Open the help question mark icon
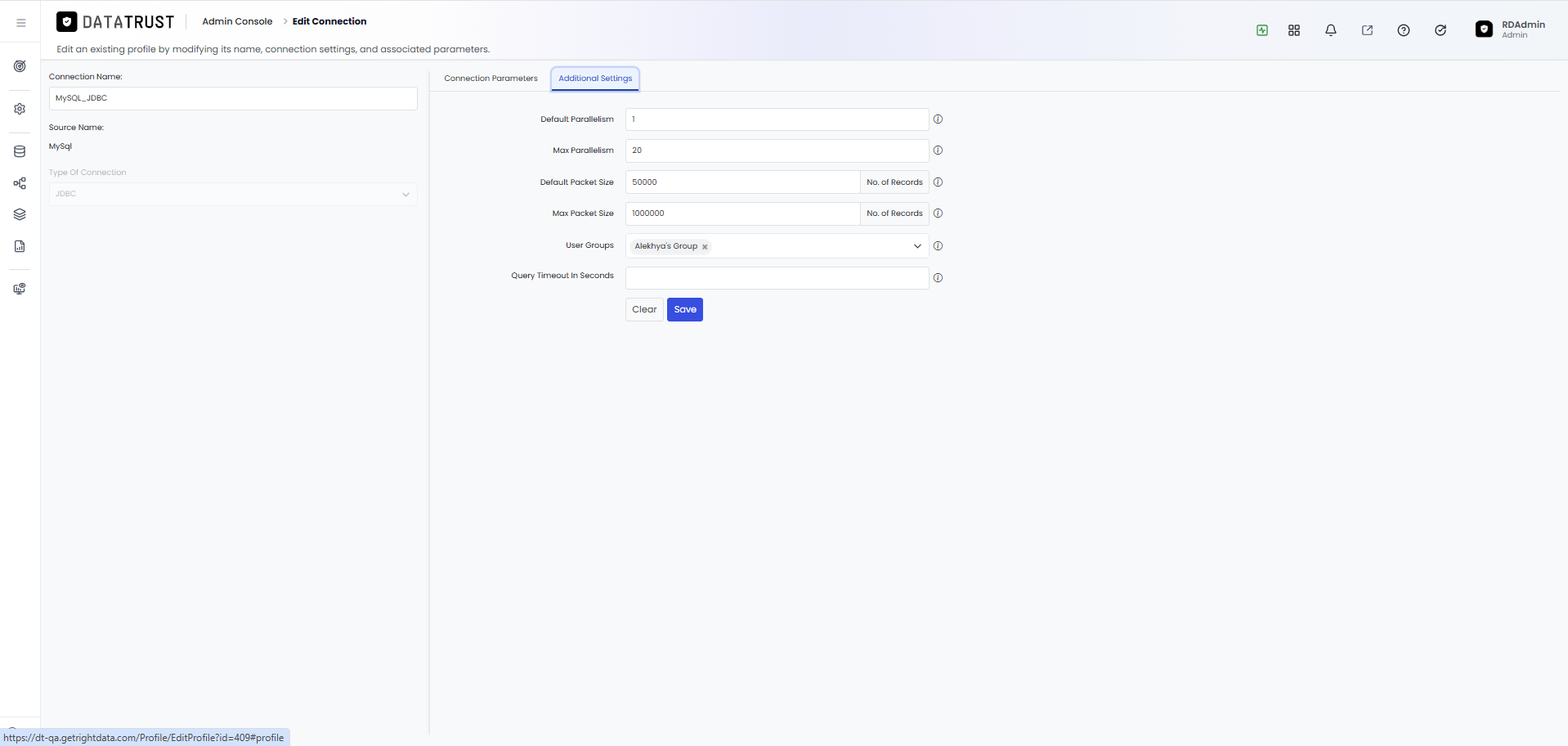The image size is (1568, 746). tap(1404, 30)
